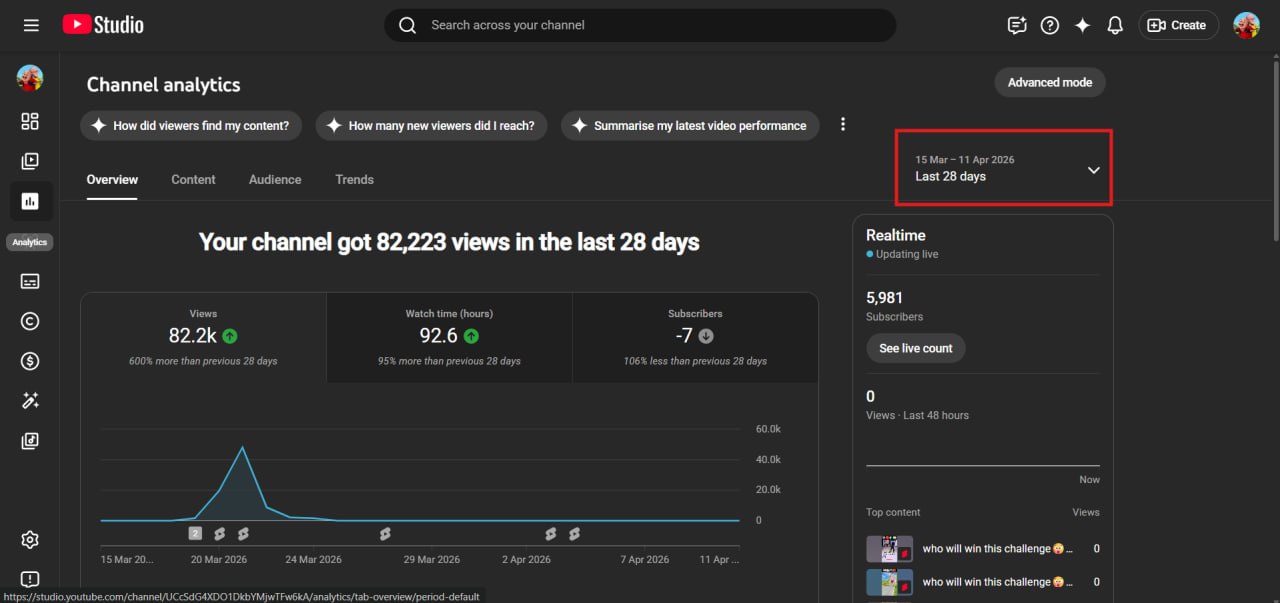Click '600% more than previous 28 days' text
Image resolution: width=1280 pixels, height=603 pixels.
203,361
